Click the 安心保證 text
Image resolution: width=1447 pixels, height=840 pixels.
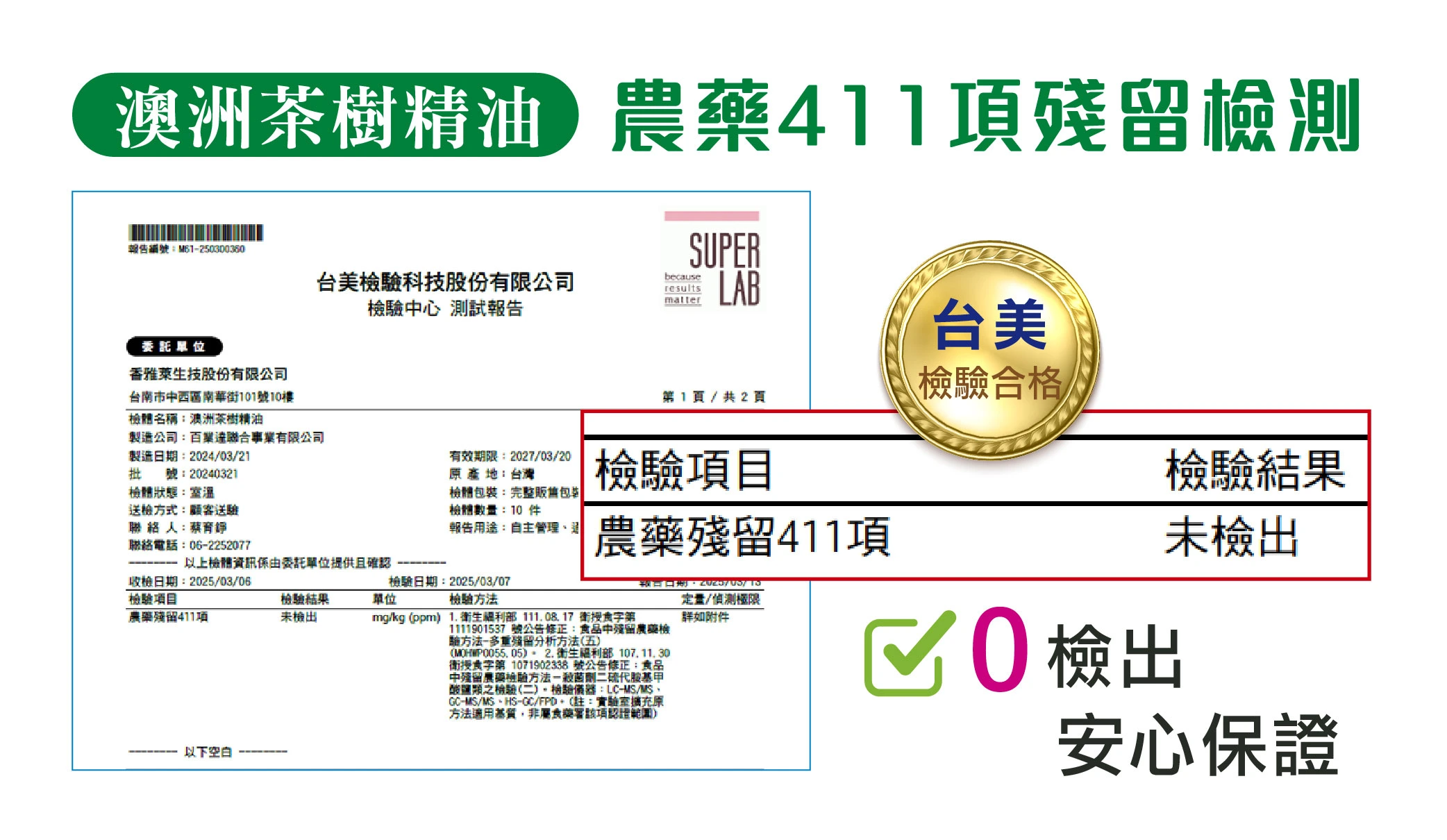[x=1198, y=746]
